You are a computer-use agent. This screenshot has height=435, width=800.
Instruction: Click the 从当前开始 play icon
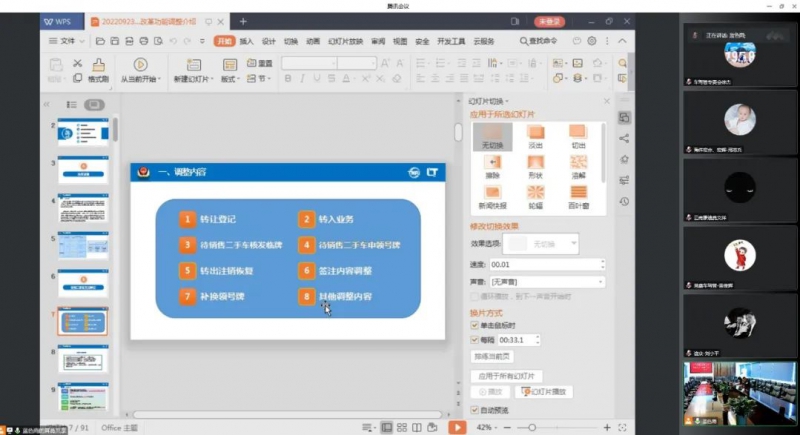pyautogui.click(x=140, y=64)
